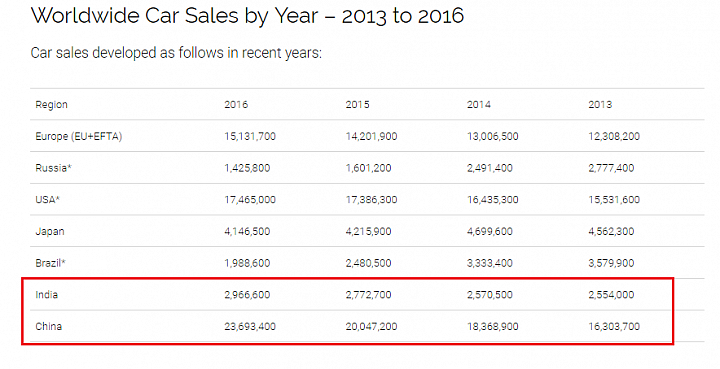This screenshot has height=369, width=720.
Task: Click USA 2016 sales figure 17,465,000
Action: click(x=250, y=200)
